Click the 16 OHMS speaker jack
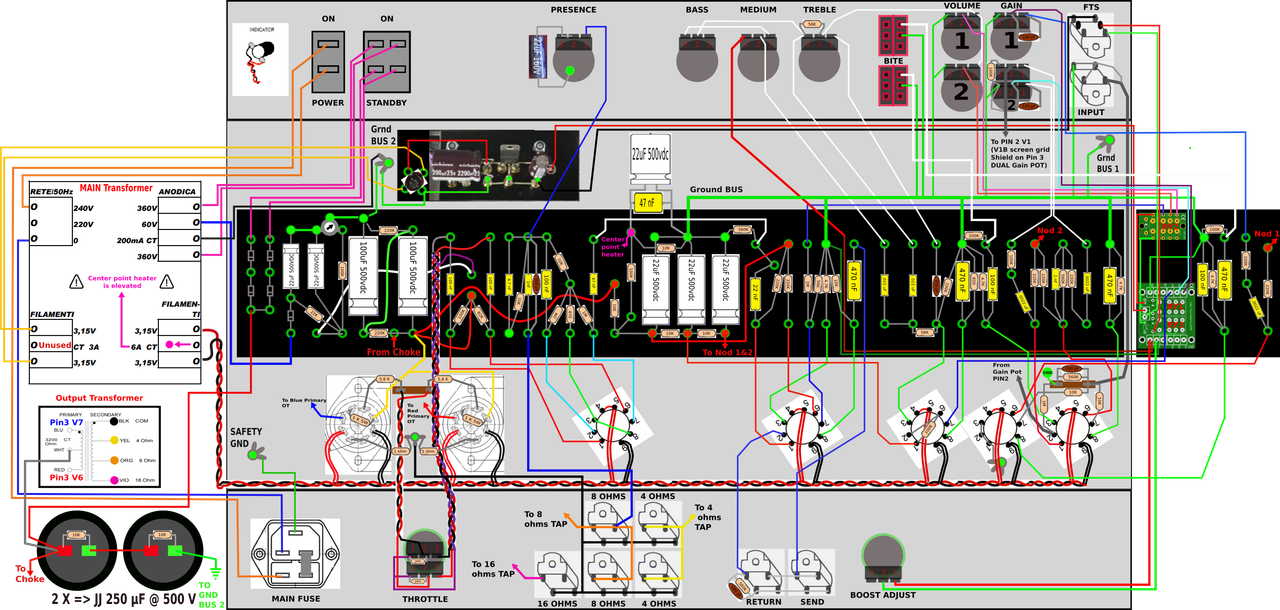The image size is (1280, 610). click(x=557, y=574)
